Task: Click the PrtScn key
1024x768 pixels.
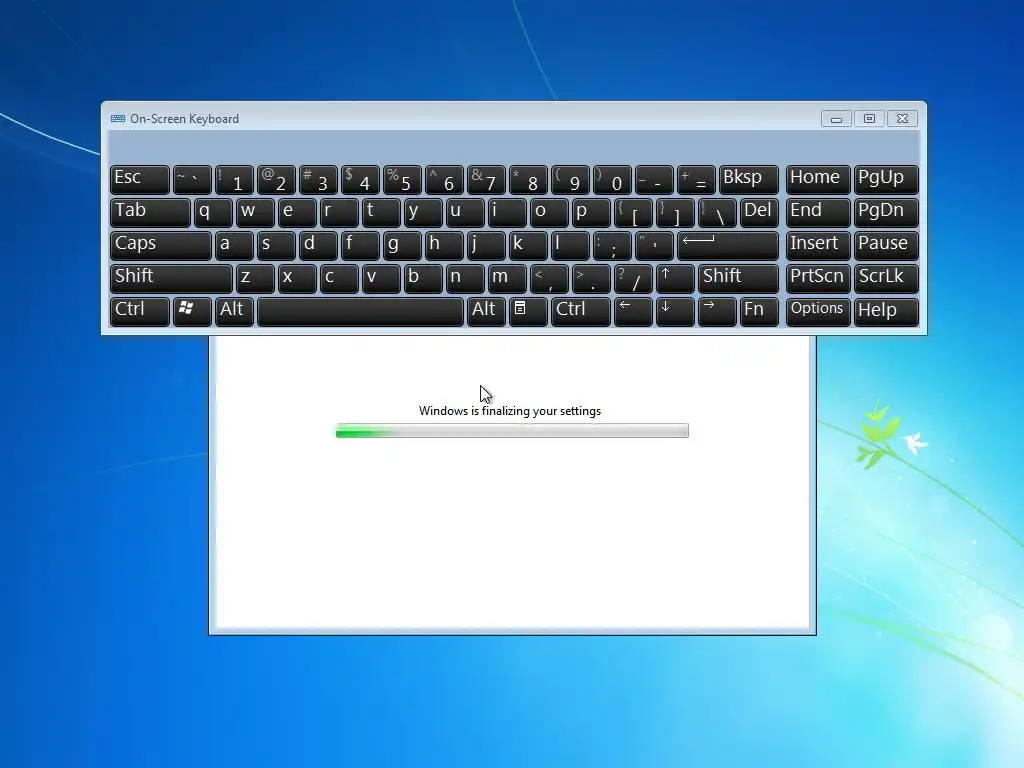Action: 818,278
